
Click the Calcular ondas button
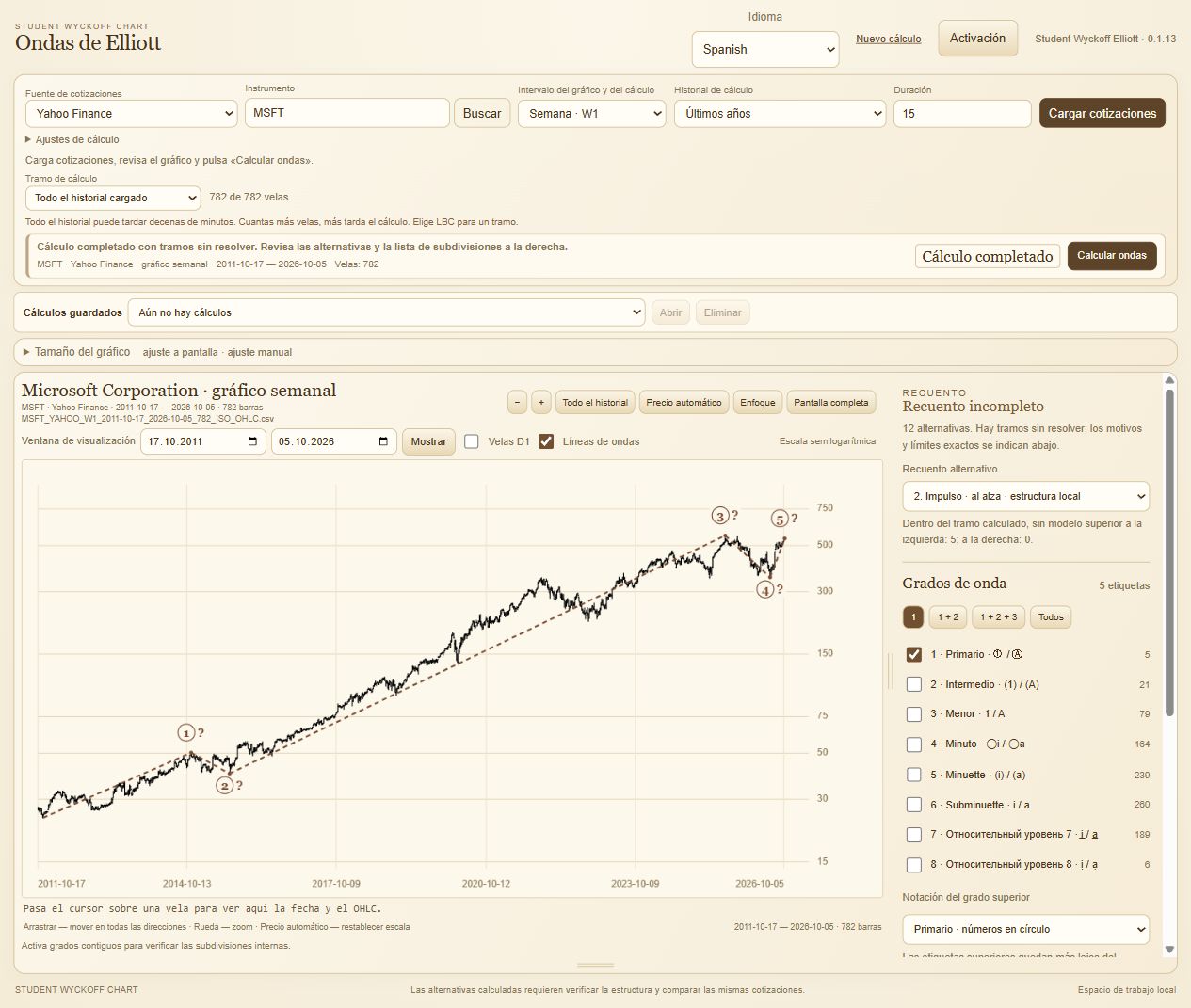point(1112,256)
